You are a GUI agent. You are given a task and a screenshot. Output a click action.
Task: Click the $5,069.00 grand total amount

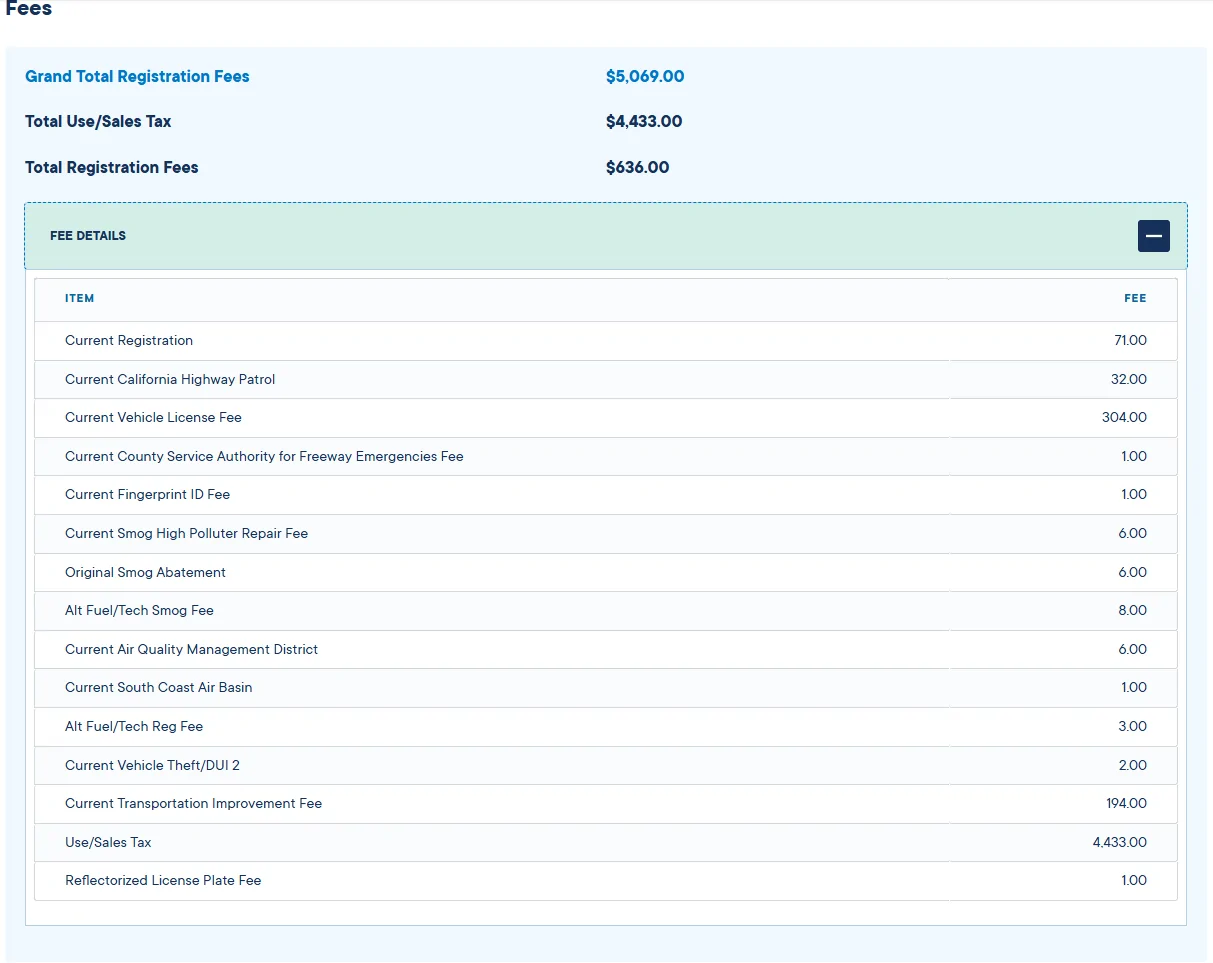[x=645, y=77]
